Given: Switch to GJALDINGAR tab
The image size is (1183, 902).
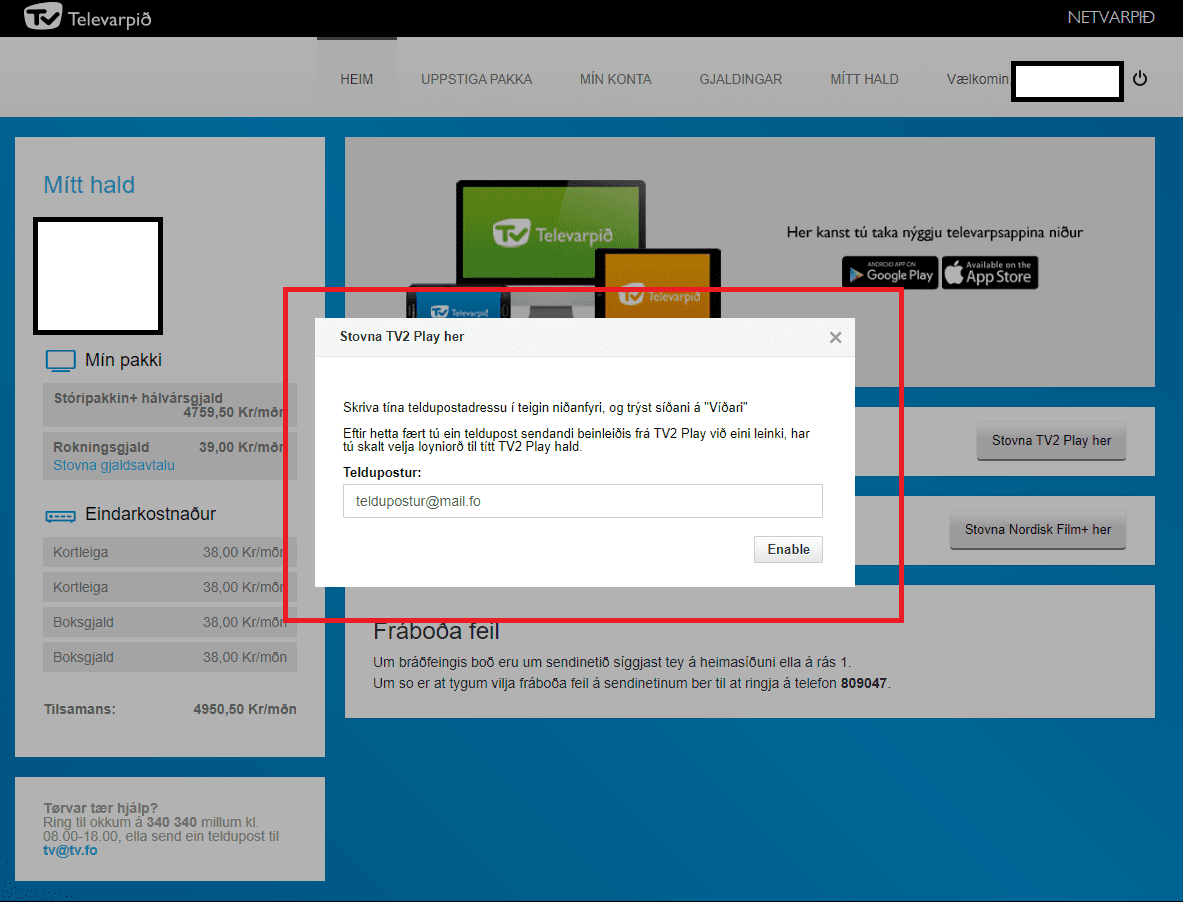Looking at the screenshot, I should tap(740, 78).
